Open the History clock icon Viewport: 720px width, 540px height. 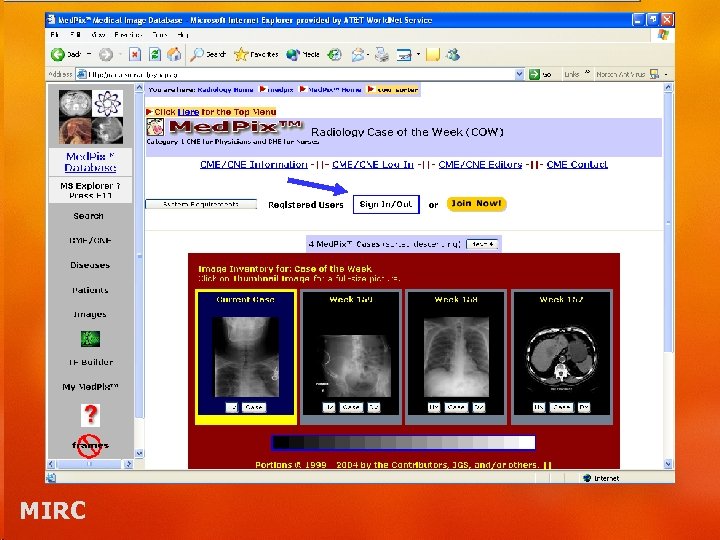[334, 55]
